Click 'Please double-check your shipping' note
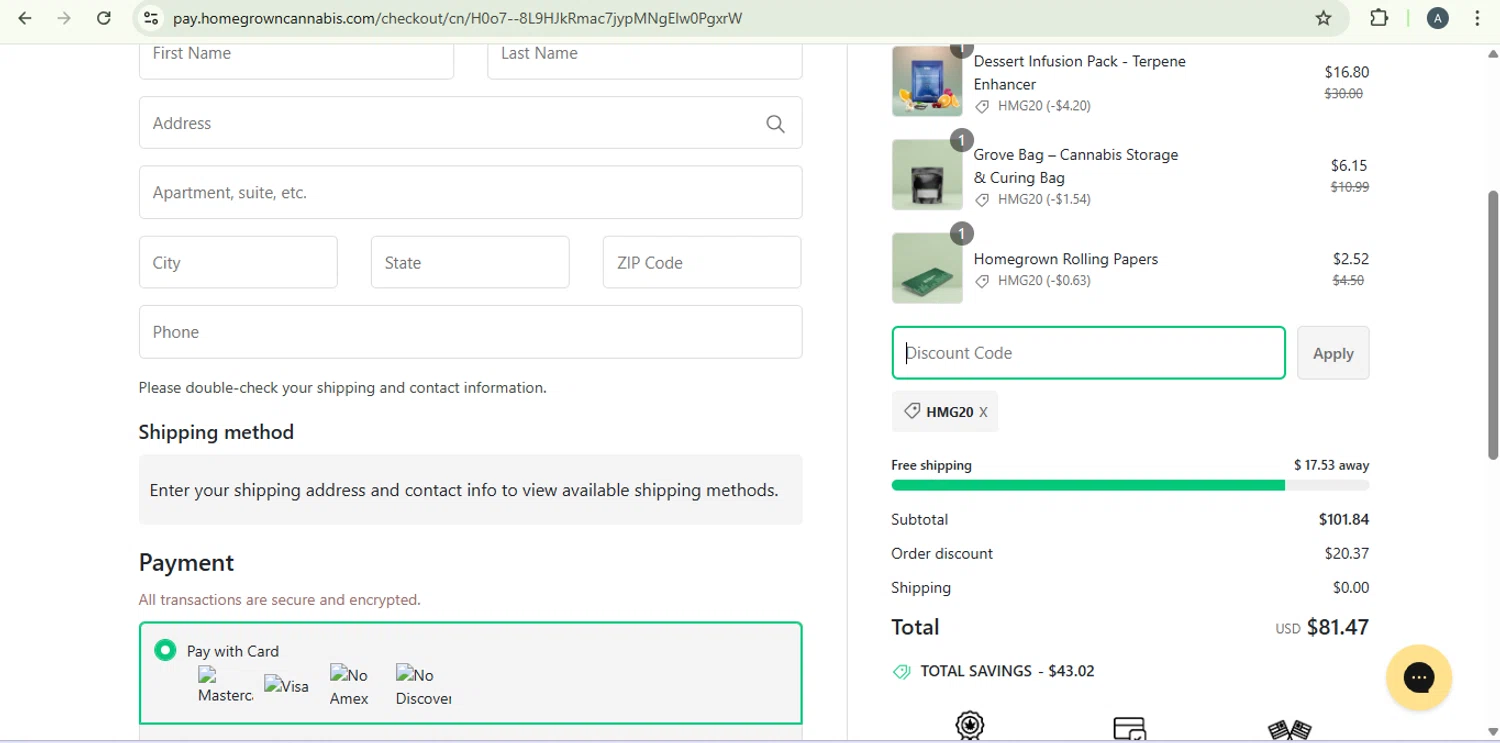This screenshot has height=743, width=1500. (343, 388)
